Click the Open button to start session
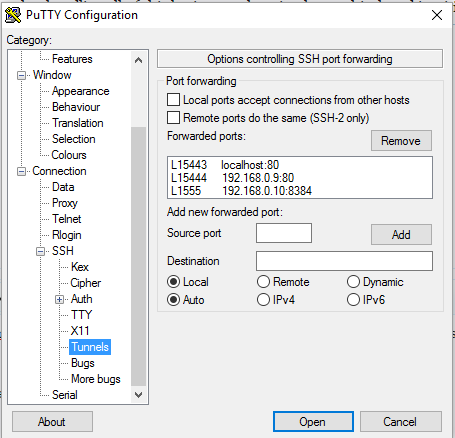455x438 pixels. tap(313, 422)
